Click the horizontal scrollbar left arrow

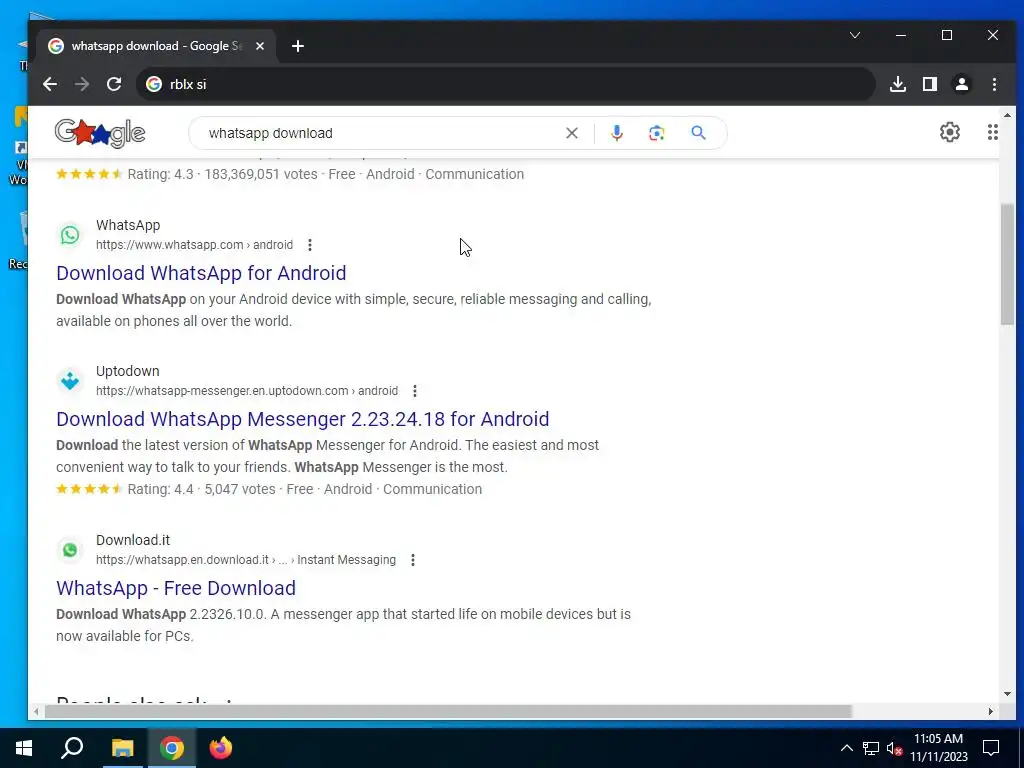click(x=37, y=711)
